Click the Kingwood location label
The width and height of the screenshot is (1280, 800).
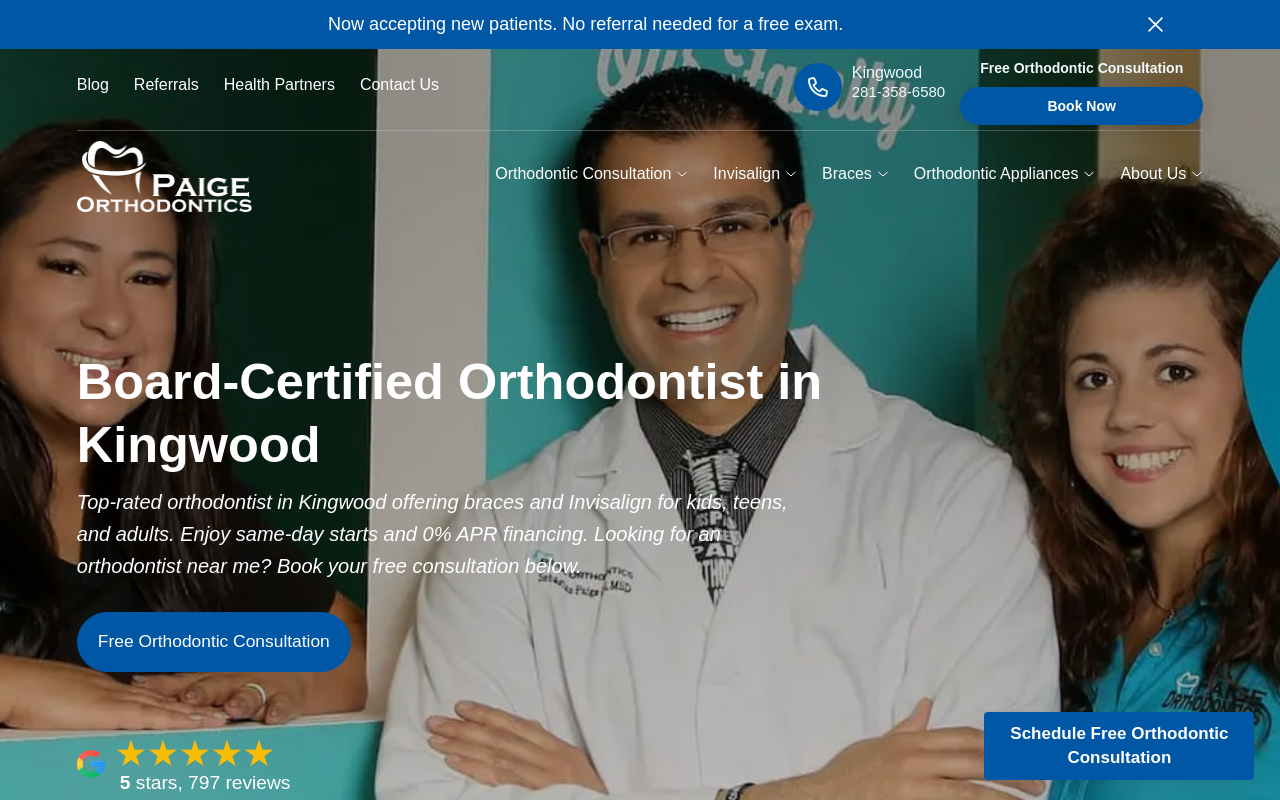coord(887,73)
